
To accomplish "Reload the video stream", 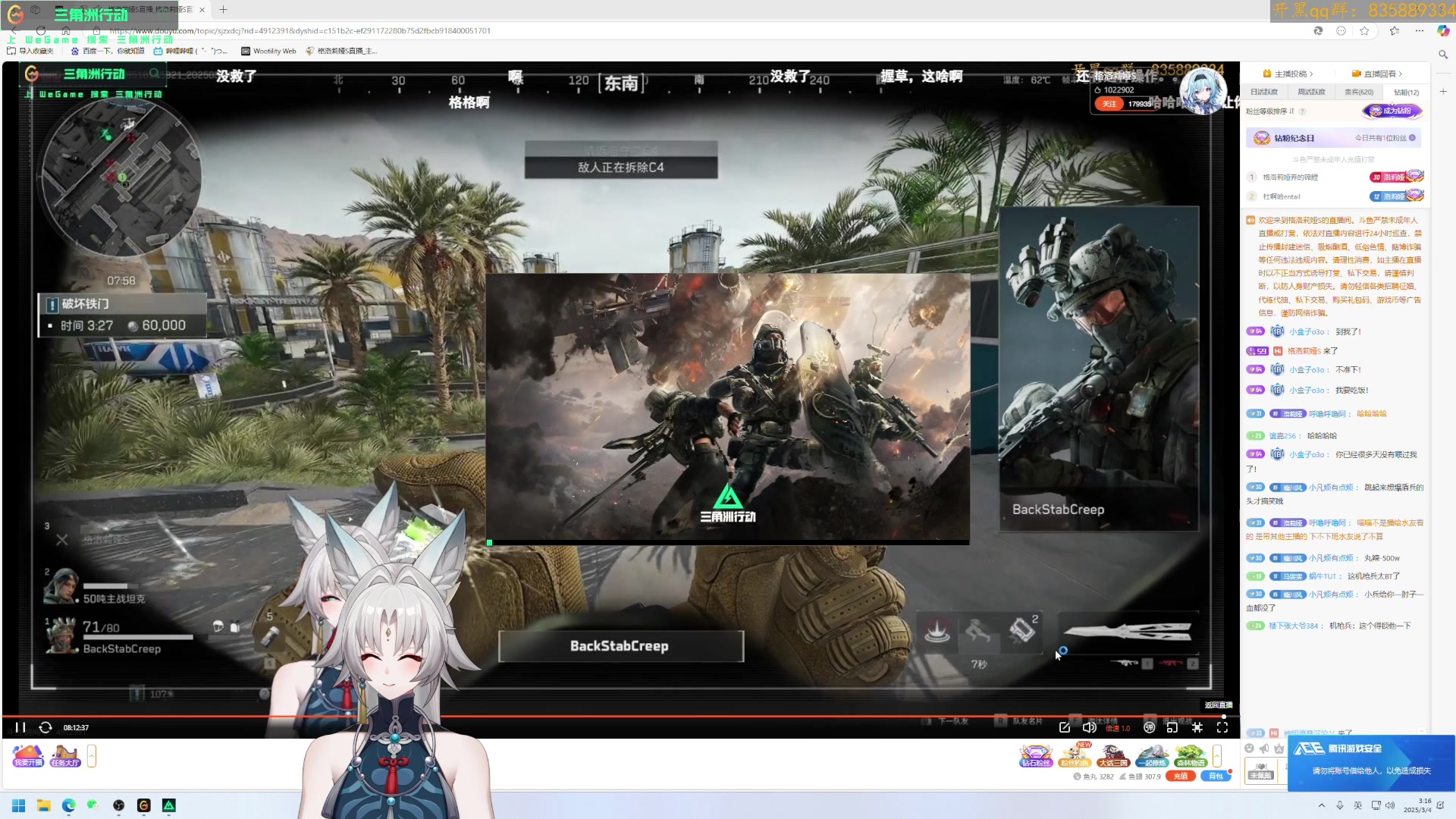I will click(45, 727).
